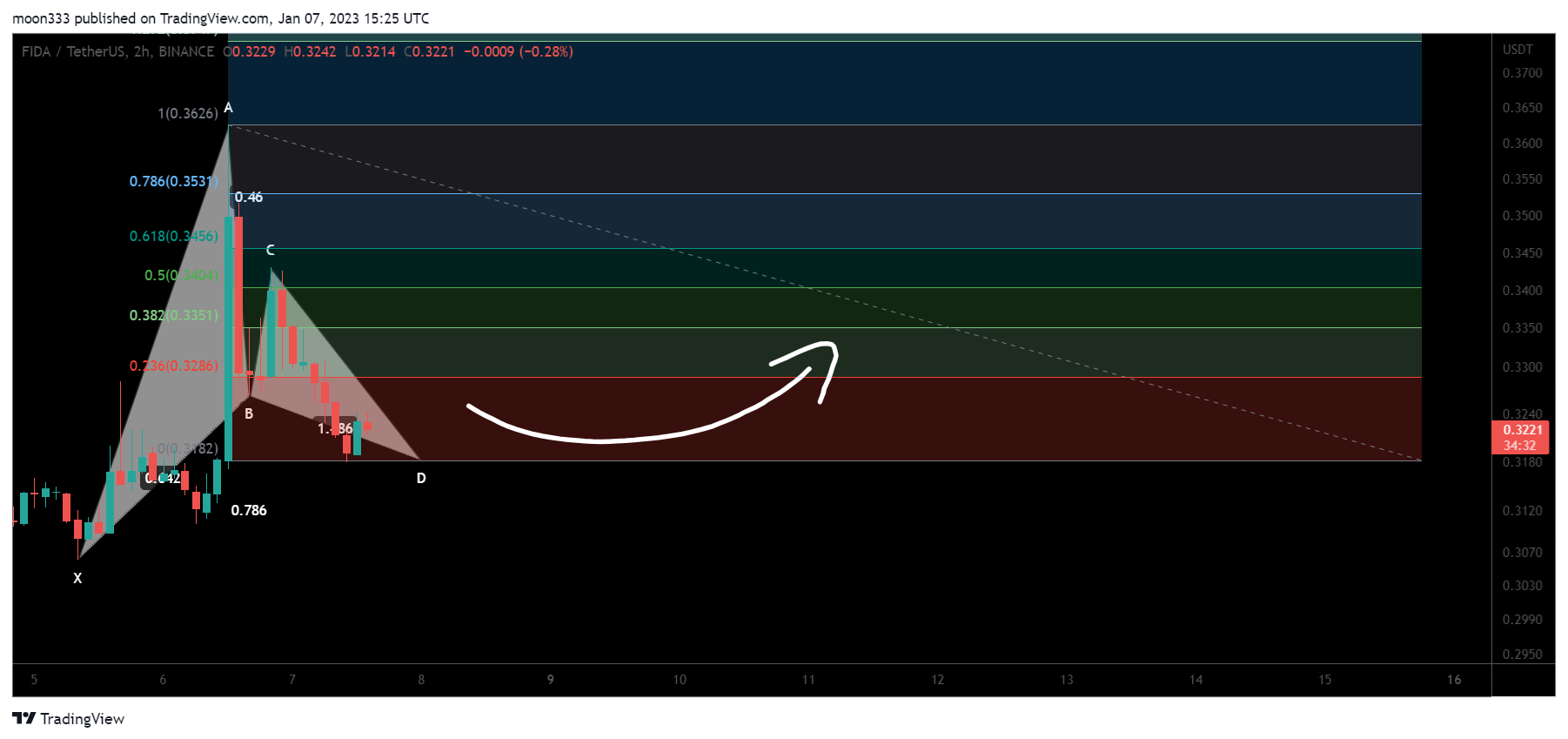Click date 10 on the time axis

pos(680,680)
